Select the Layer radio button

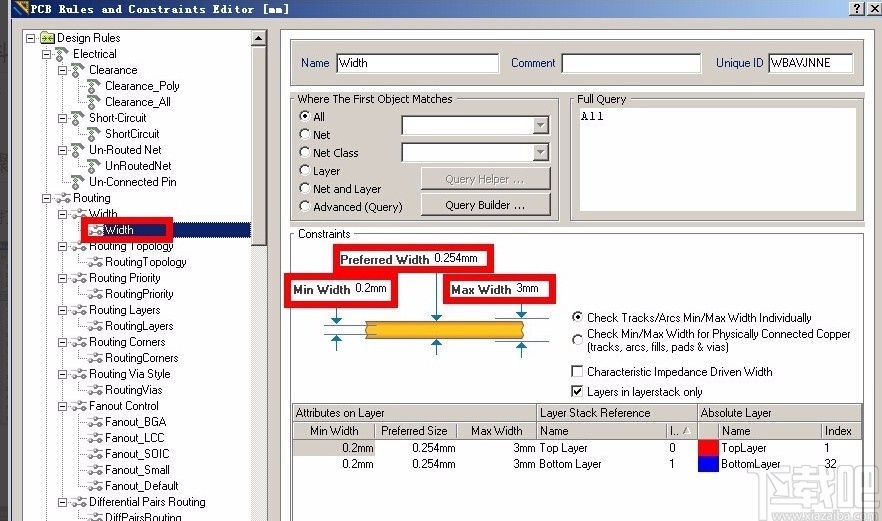pos(305,170)
